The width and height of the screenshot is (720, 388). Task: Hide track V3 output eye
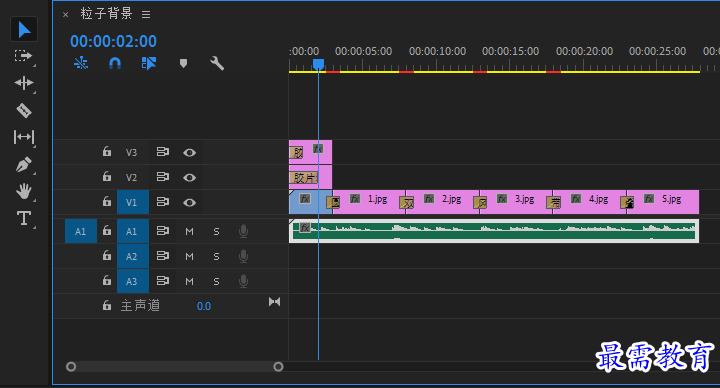click(x=189, y=152)
